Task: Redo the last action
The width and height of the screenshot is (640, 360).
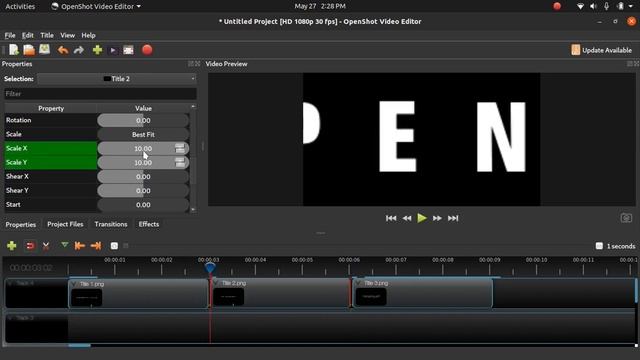Action: tap(79, 50)
